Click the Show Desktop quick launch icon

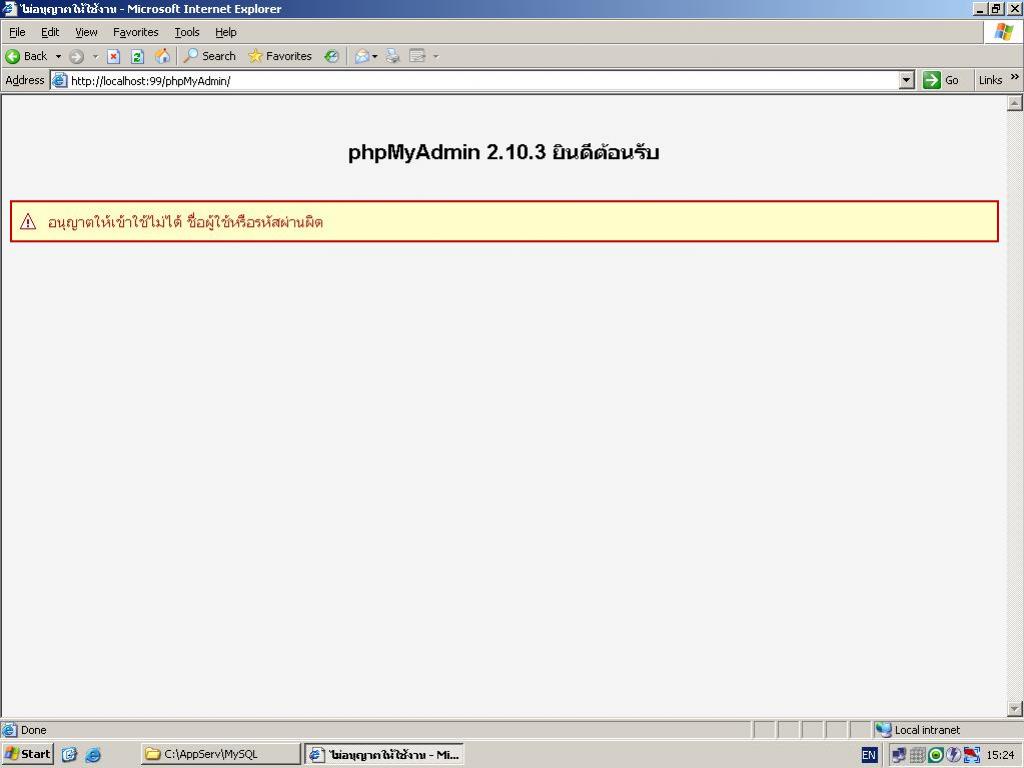pyautogui.click(x=69, y=755)
